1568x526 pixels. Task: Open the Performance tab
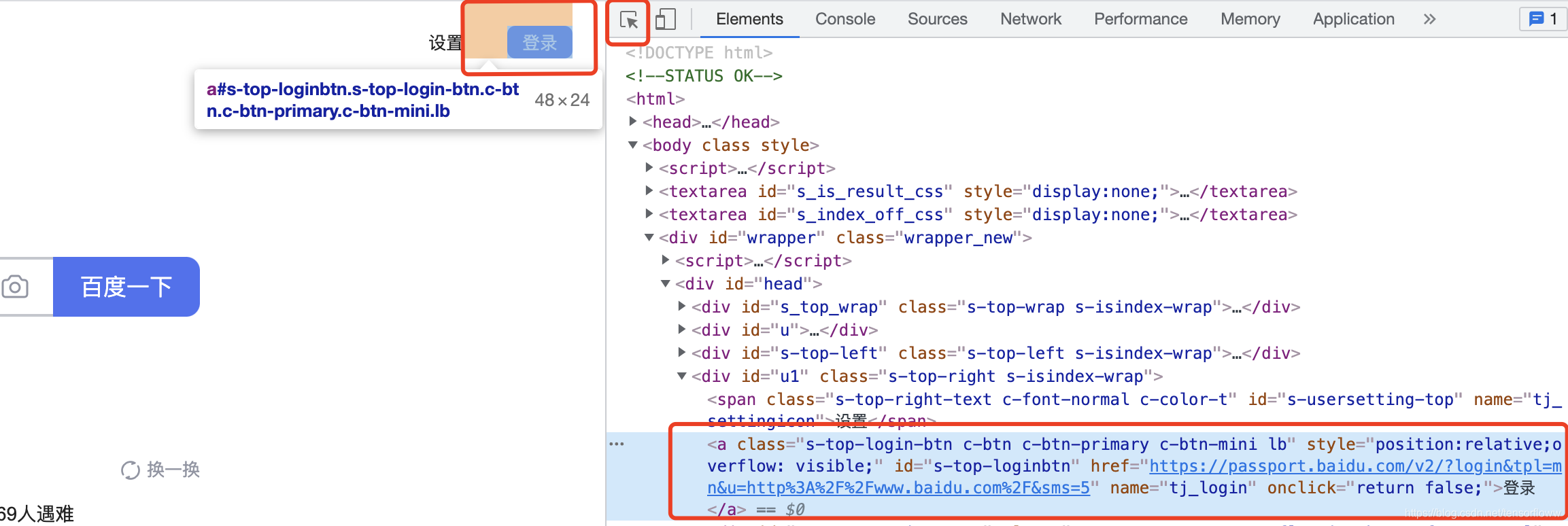(1140, 19)
